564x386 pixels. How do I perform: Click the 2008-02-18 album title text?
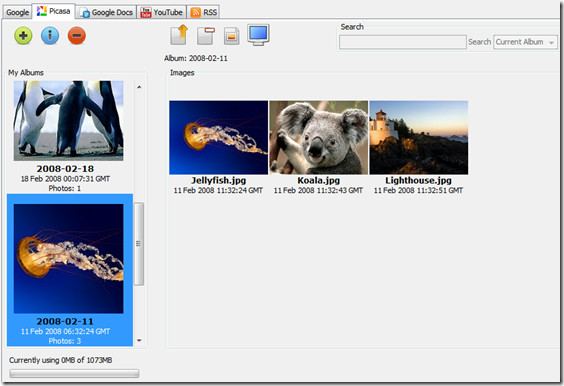[65, 169]
